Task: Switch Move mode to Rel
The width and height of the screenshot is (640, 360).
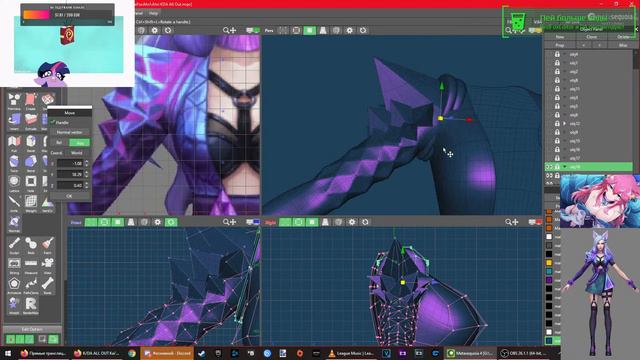Action: (59, 142)
